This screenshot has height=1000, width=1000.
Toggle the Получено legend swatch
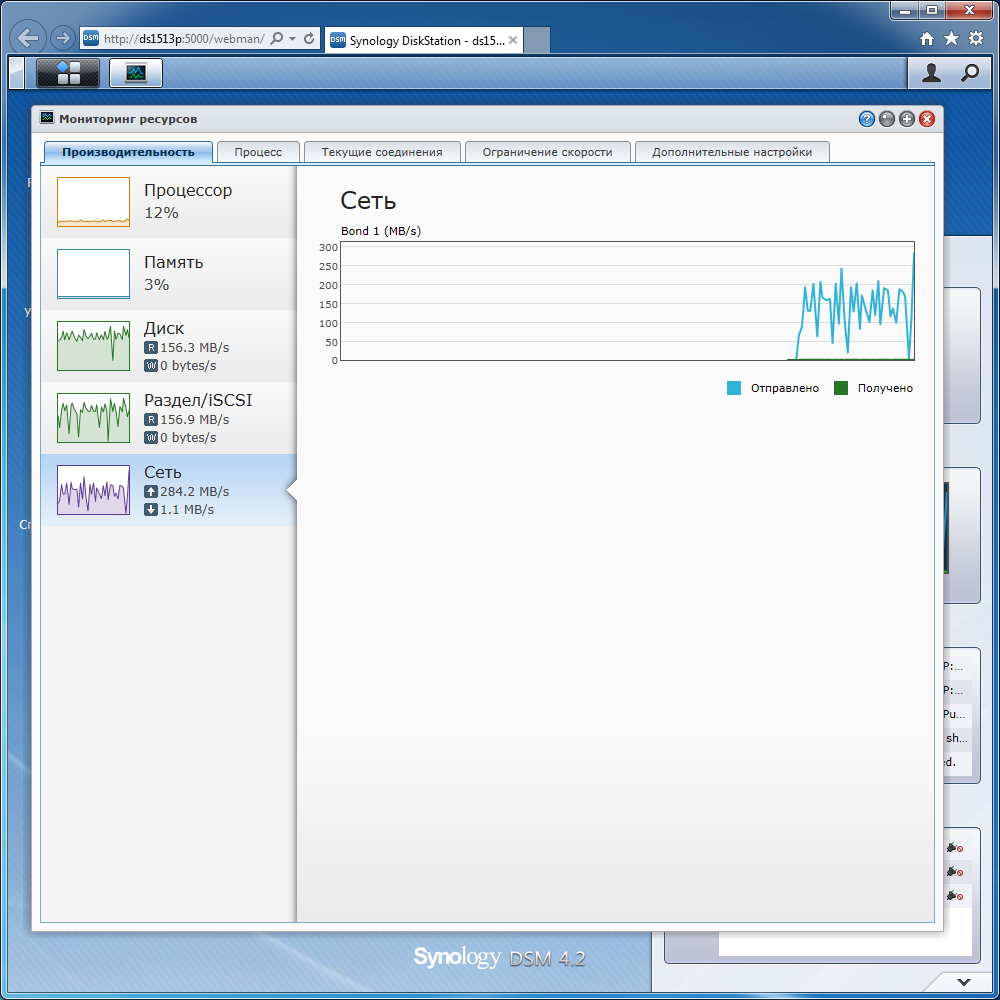841,388
